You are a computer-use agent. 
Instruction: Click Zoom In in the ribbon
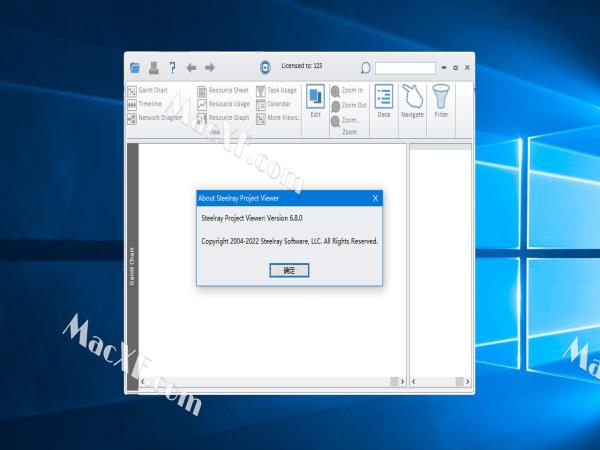pos(347,90)
